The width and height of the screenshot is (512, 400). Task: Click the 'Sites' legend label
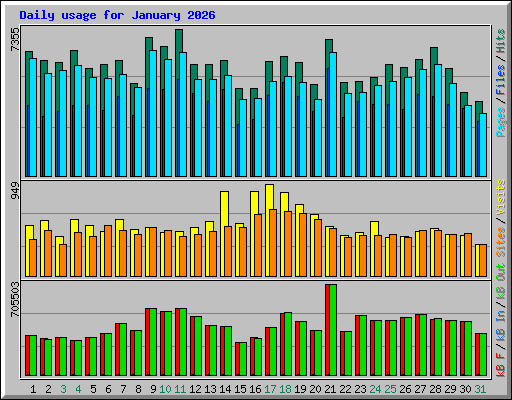(x=501, y=242)
